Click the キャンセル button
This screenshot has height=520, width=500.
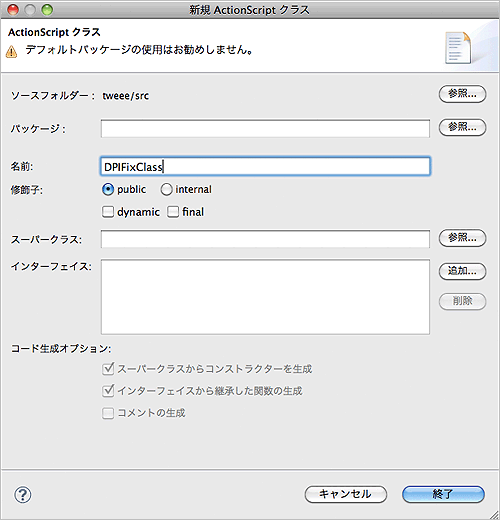point(345,494)
